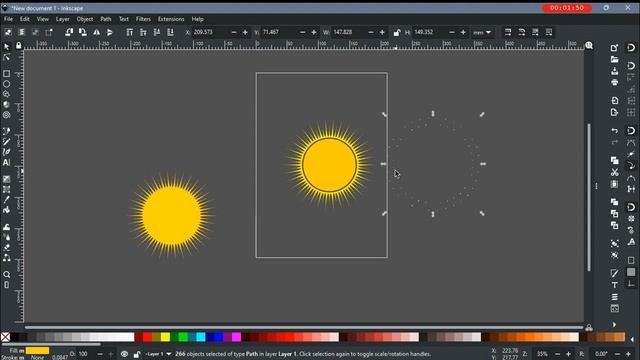Open the mm units dropdown
This screenshot has height=360, width=640.
(482, 32)
